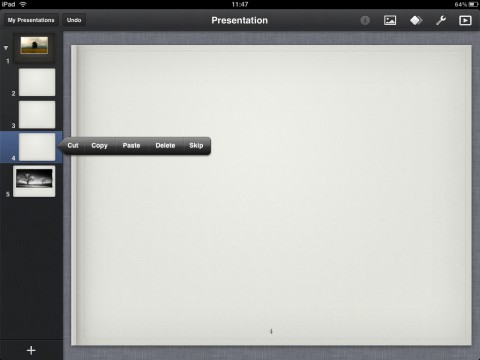Choose Paste from the slide menu
Viewport: 480px width, 360px height.
[131, 145]
